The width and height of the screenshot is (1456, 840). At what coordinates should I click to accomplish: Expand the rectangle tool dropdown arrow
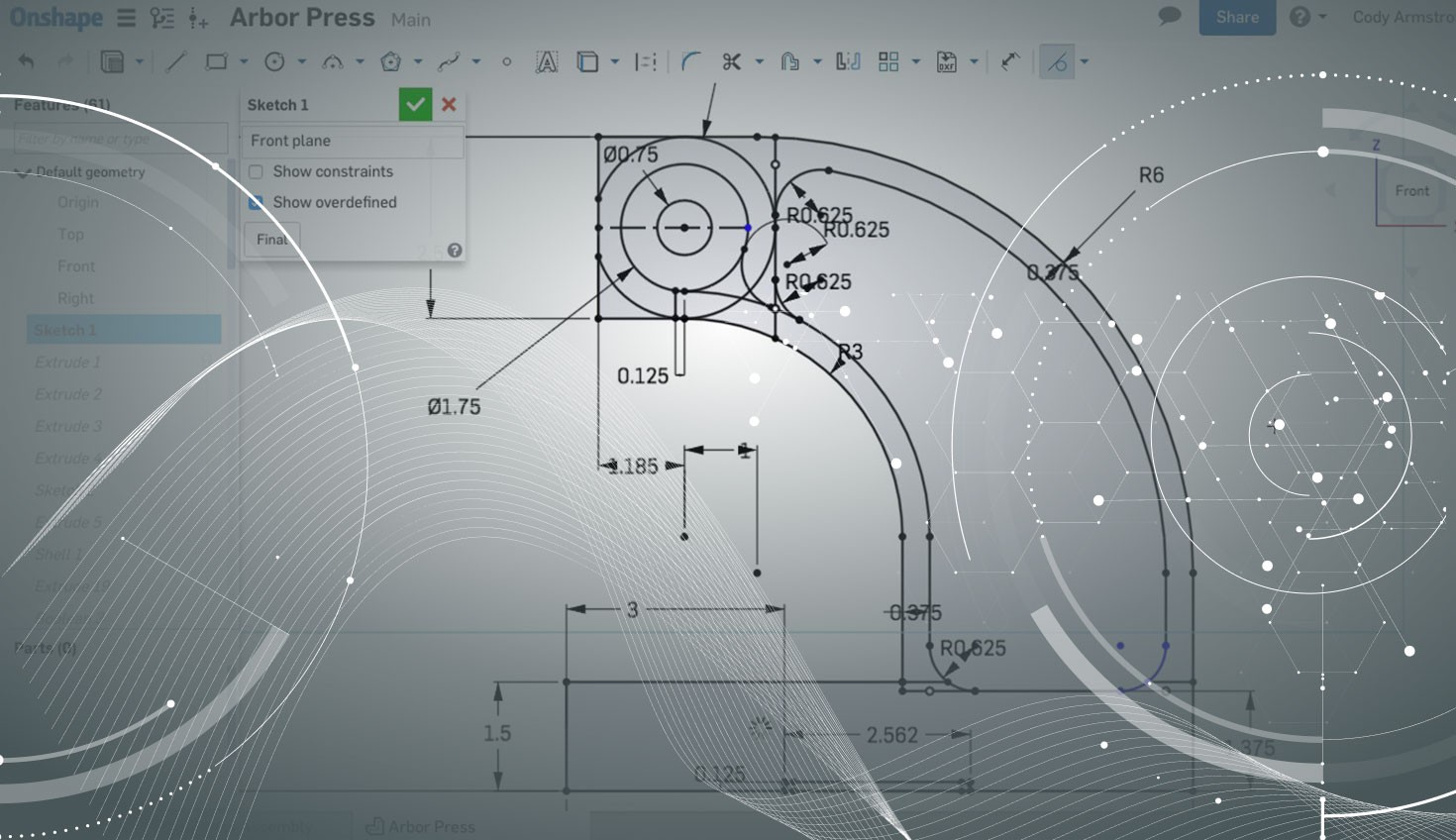pos(243,62)
